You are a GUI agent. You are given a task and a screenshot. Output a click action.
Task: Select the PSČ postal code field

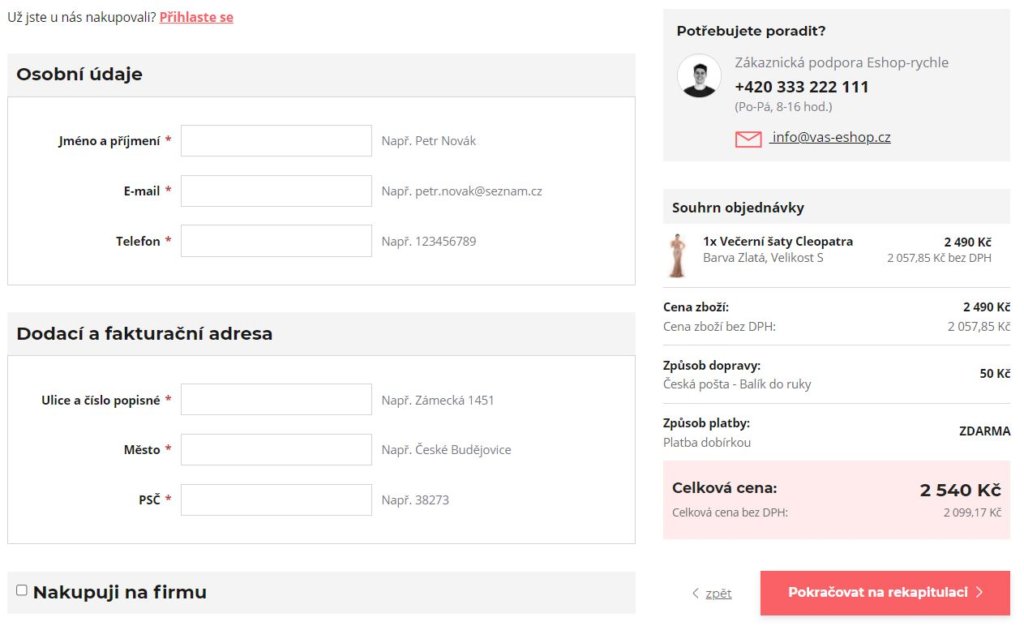pos(276,500)
